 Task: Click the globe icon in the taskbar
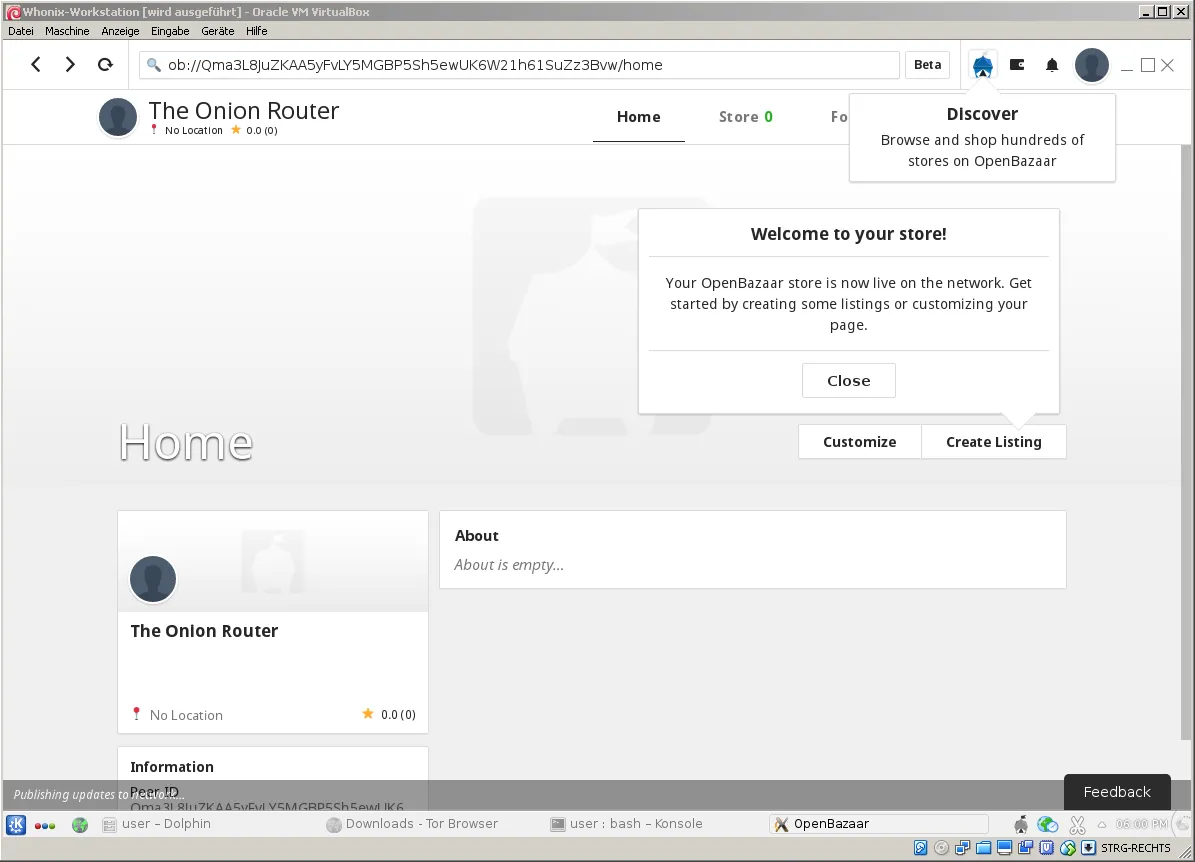point(80,825)
